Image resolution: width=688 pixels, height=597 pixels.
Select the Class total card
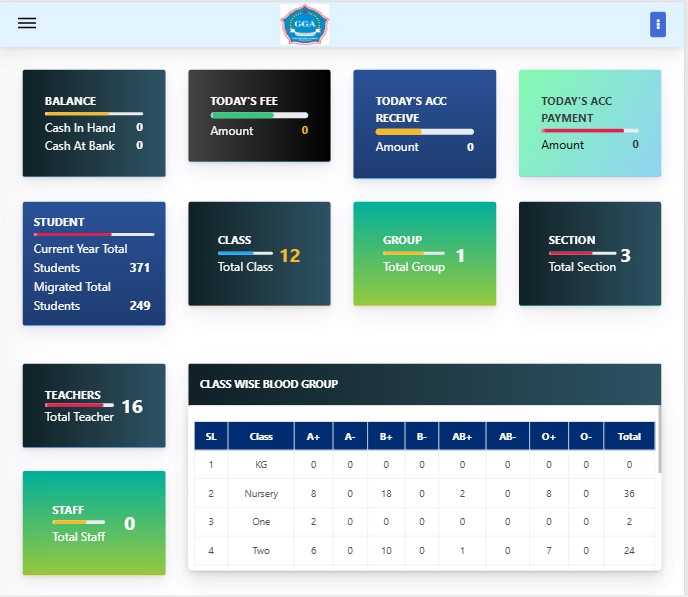[259, 254]
